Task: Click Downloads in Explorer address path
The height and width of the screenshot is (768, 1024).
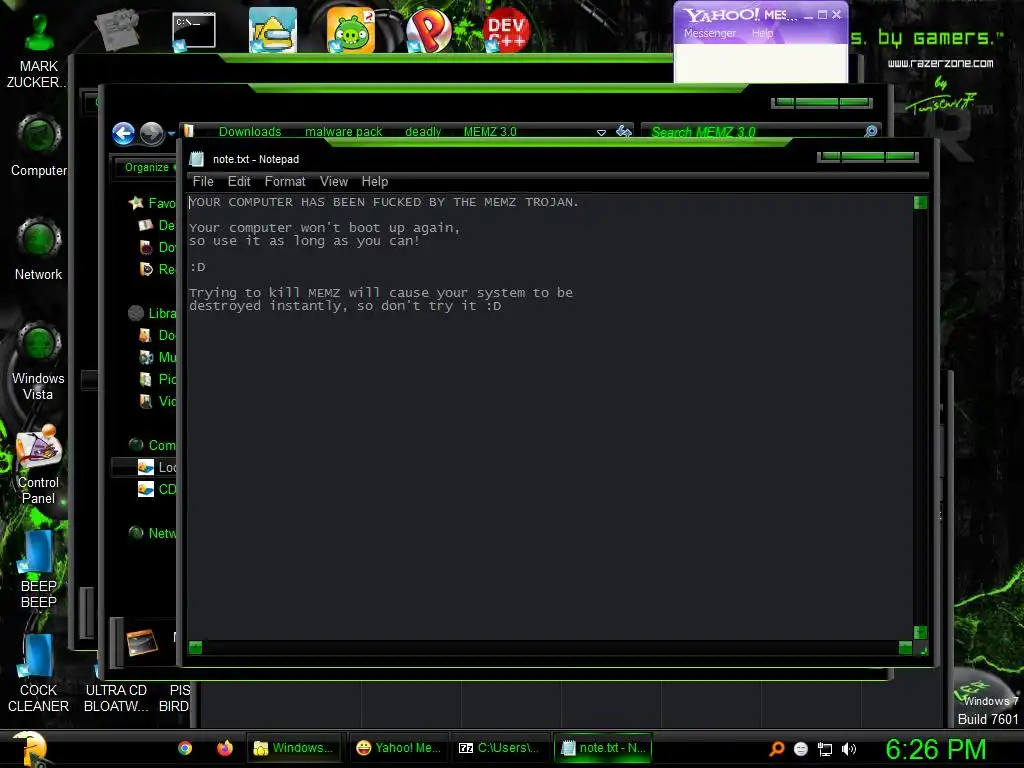Action: click(250, 132)
